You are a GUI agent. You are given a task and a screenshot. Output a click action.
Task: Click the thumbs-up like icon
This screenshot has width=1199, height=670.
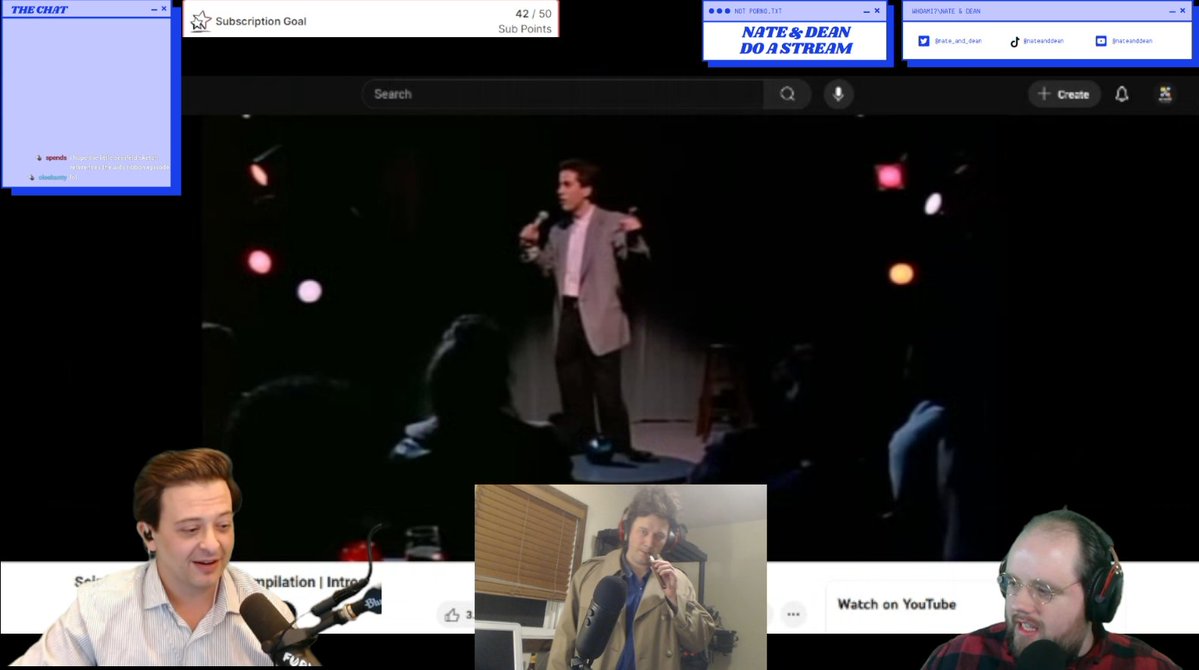452,615
